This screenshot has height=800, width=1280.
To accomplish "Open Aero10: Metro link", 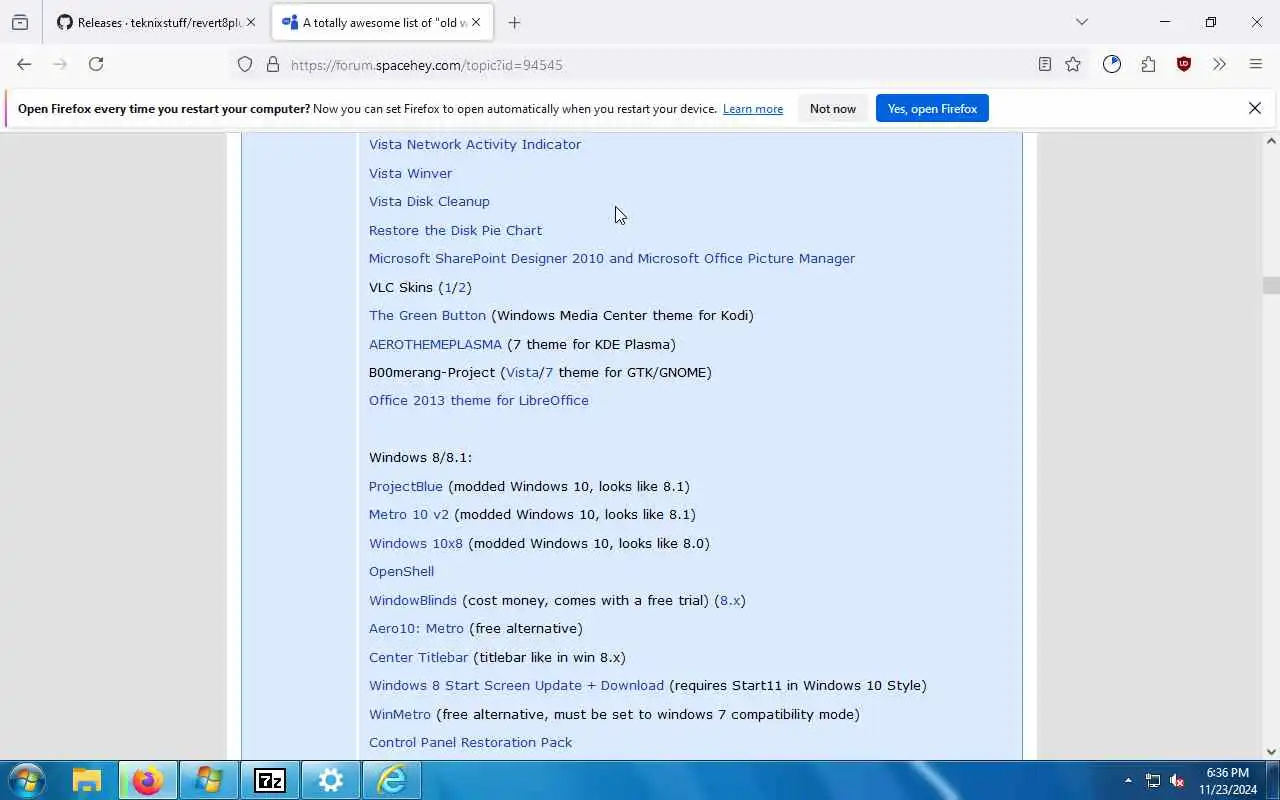I will (x=416, y=628).
